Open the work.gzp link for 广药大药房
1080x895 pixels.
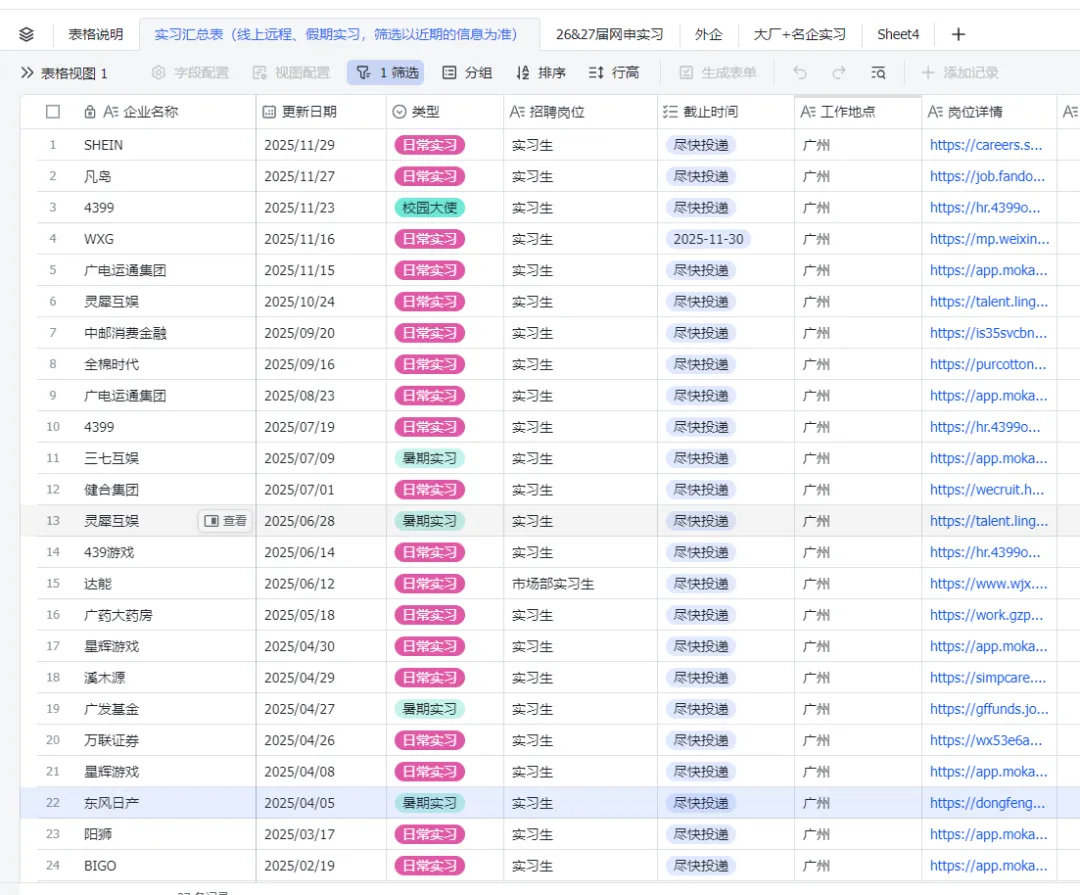click(x=986, y=615)
